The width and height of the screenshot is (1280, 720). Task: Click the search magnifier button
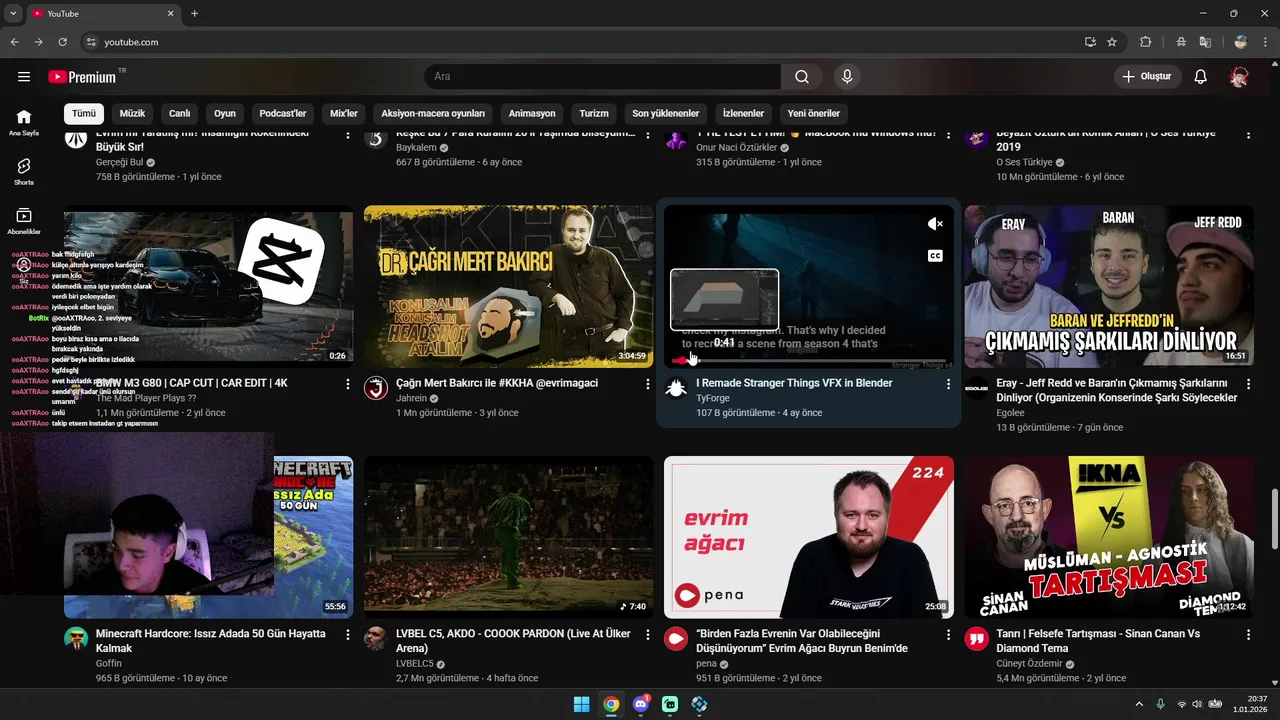[x=802, y=77]
